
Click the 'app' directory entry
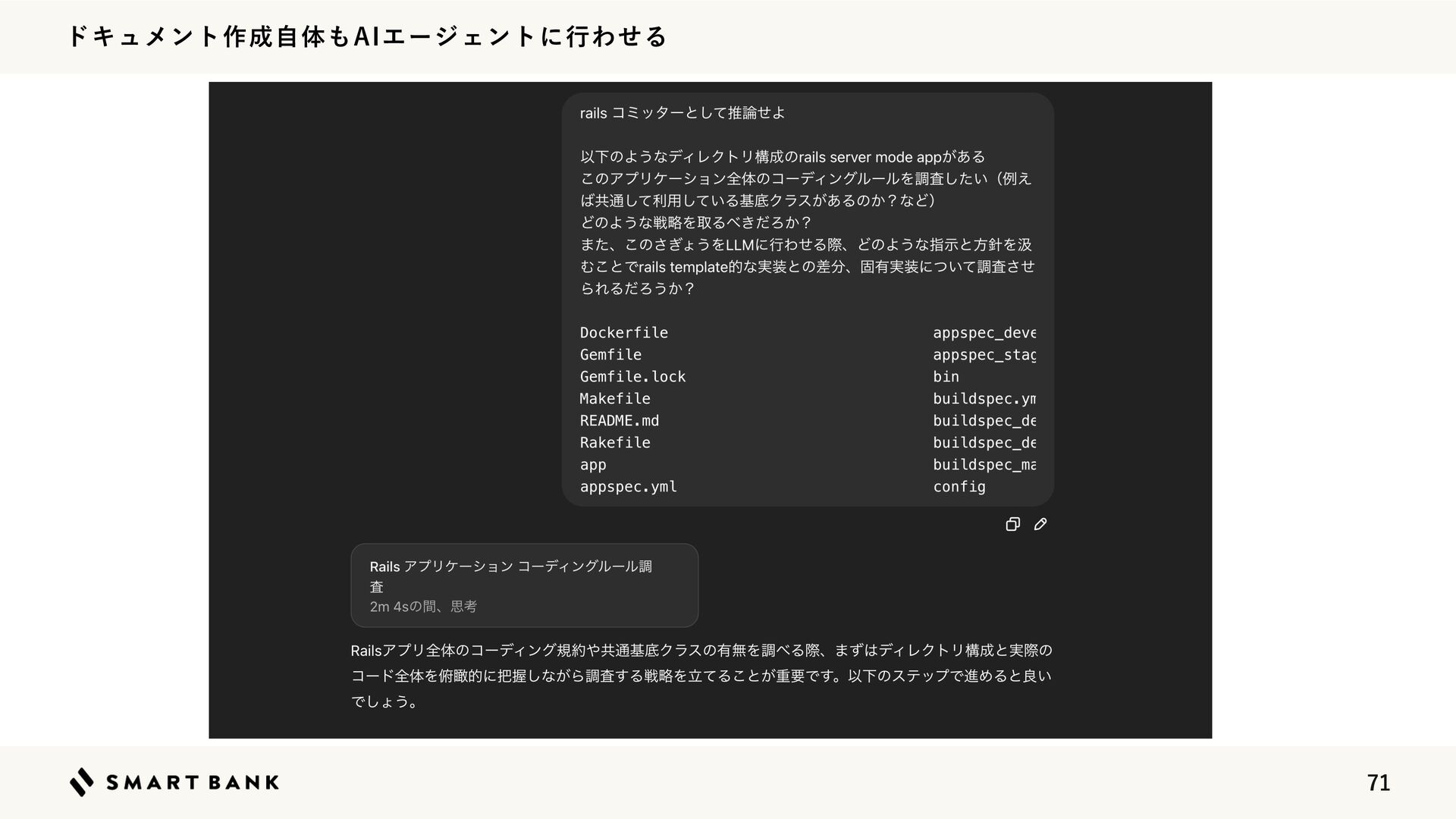click(x=593, y=465)
